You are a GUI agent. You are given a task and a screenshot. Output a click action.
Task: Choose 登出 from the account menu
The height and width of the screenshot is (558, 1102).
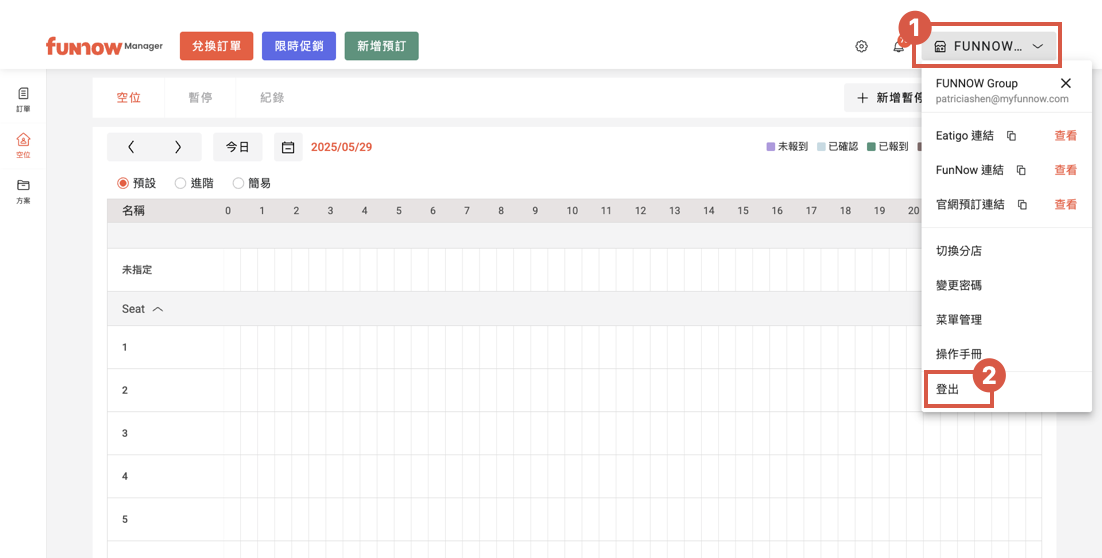click(x=947, y=390)
